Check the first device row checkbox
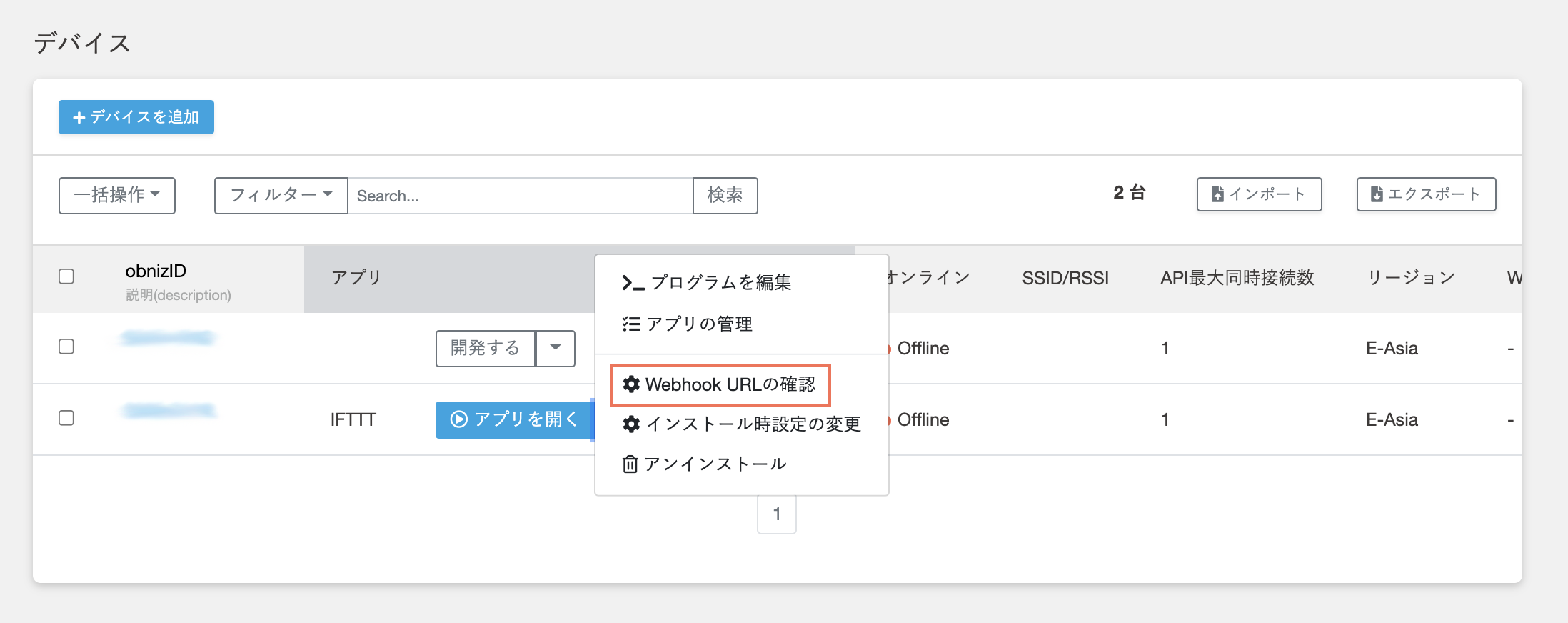 66,347
